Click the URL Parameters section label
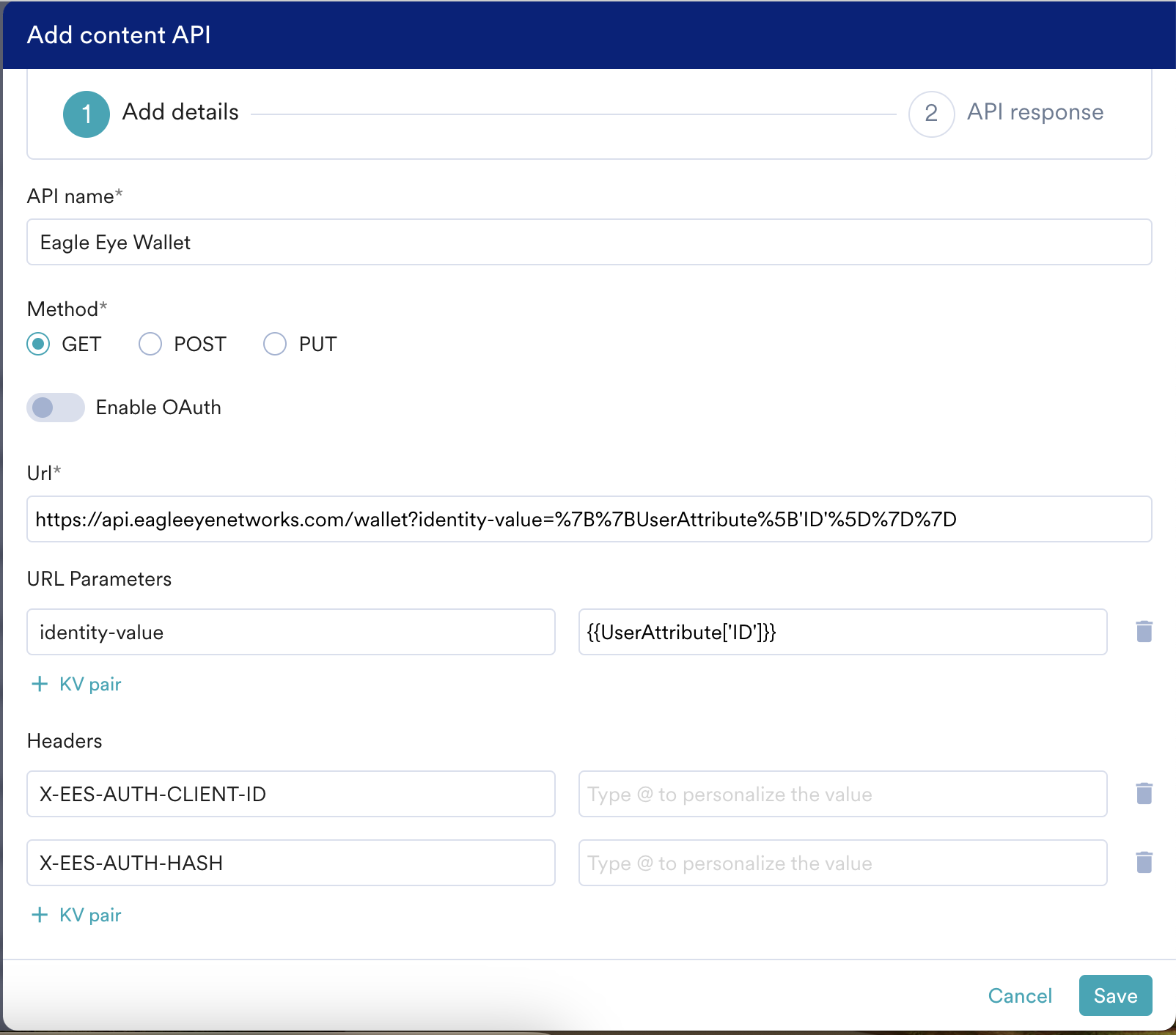 (x=99, y=579)
